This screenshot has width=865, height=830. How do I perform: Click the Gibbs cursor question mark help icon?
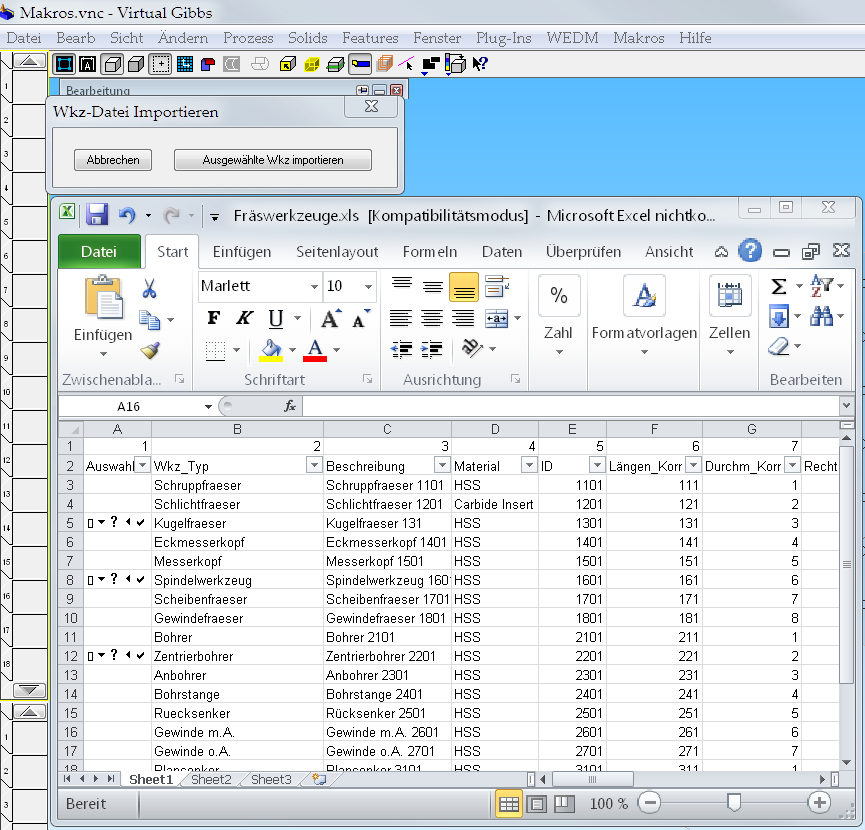coord(479,64)
